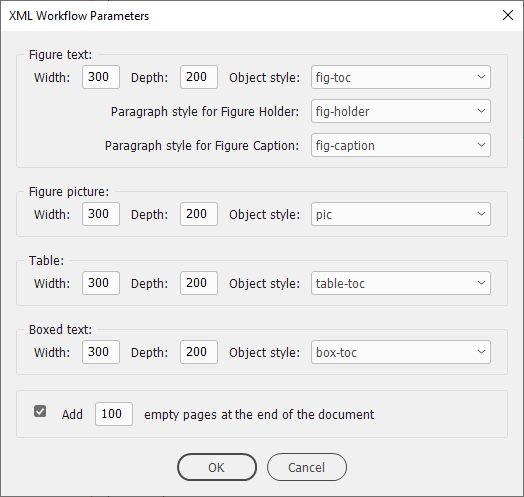Open the box-toc Object style dropdown
Image resolution: width=524 pixels, height=497 pixels.
(x=401, y=352)
